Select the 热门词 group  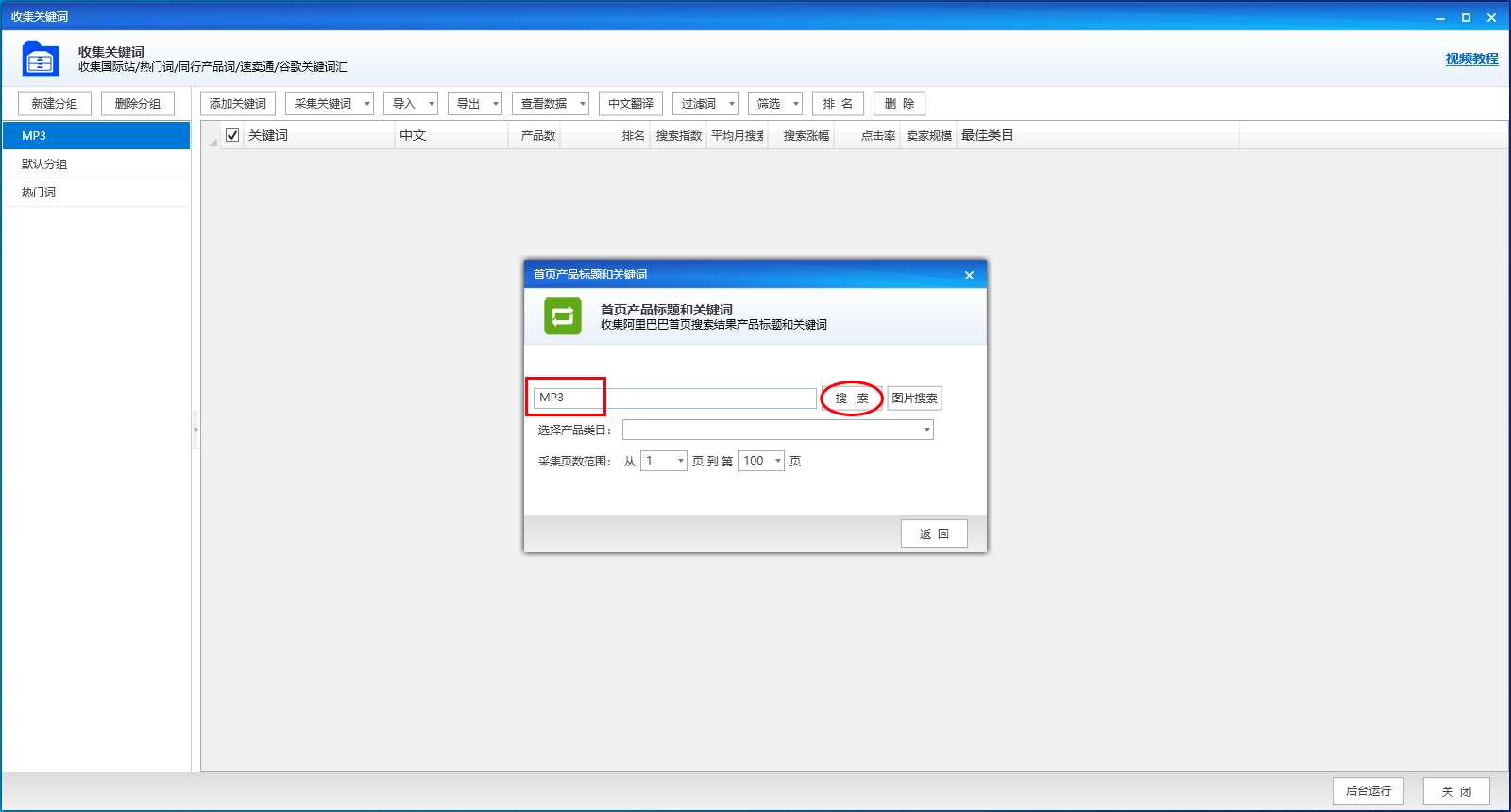[96, 192]
